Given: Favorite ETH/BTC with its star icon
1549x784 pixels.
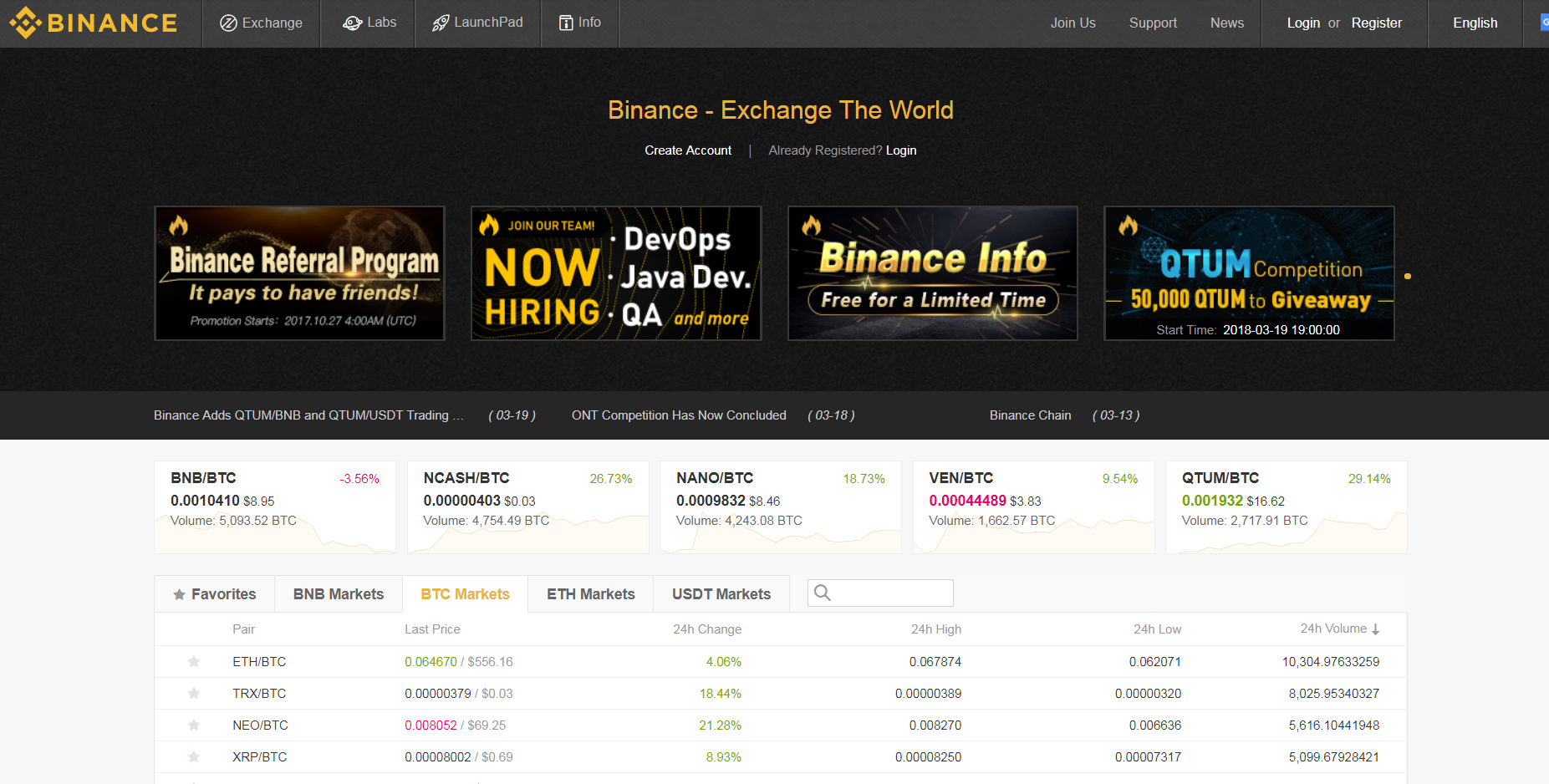Looking at the screenshot, I should point(194,662).
